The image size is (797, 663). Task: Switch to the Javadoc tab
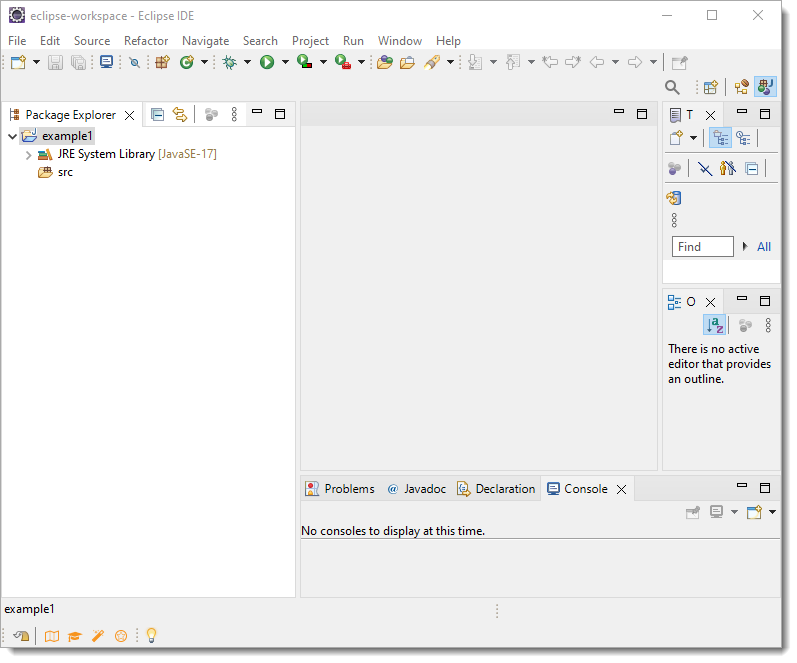(x=417, y=489)
